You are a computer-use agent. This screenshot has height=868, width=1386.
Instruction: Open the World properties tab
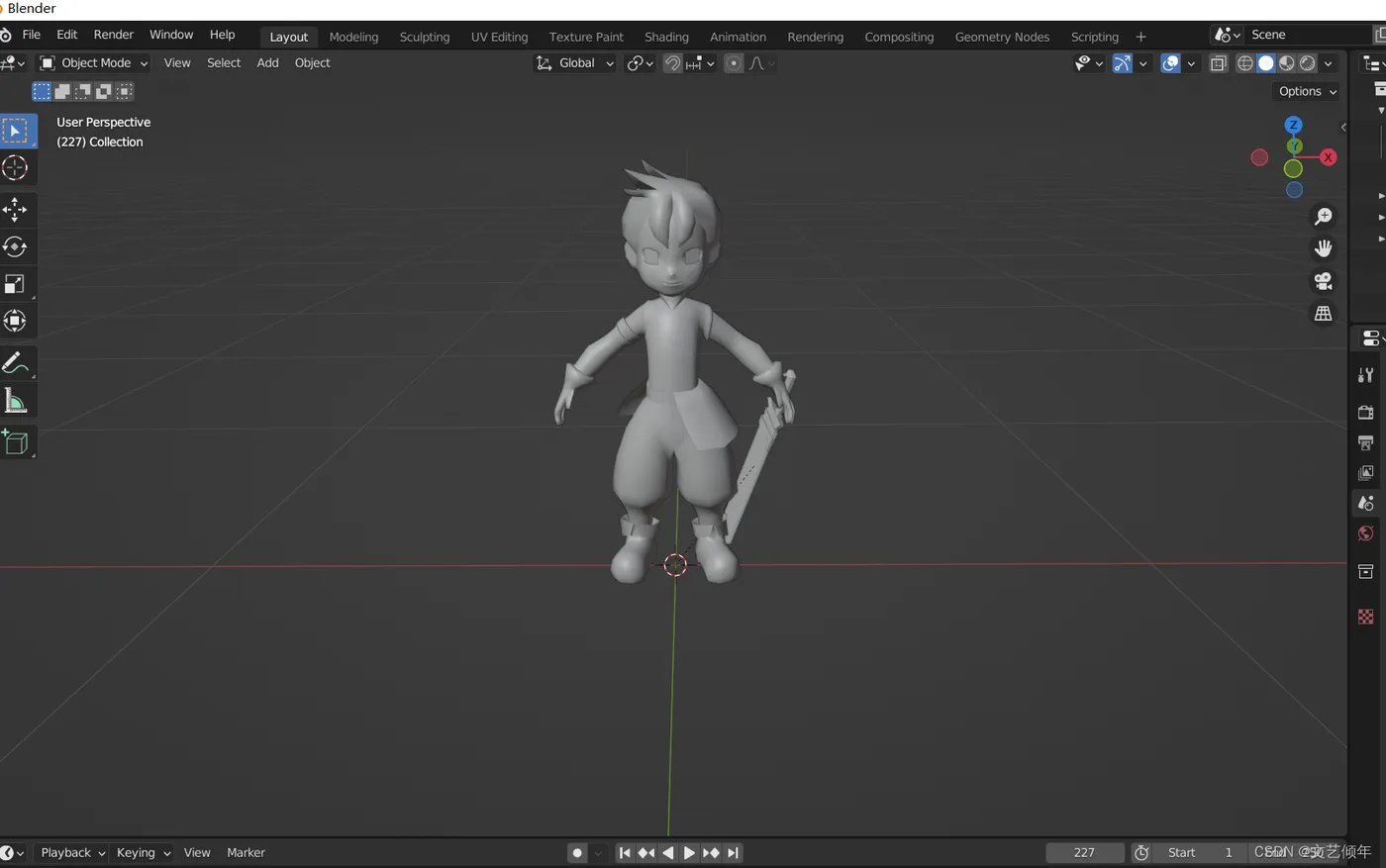(1366, 534)
